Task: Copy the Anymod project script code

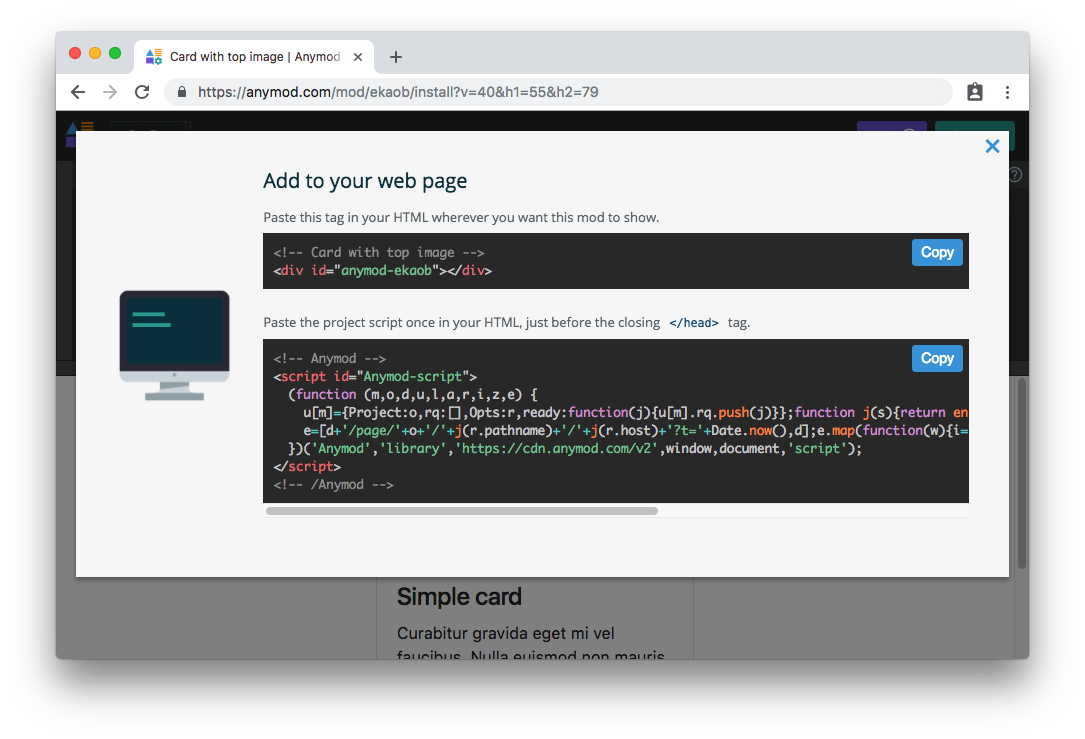Action: click(937, 358)
